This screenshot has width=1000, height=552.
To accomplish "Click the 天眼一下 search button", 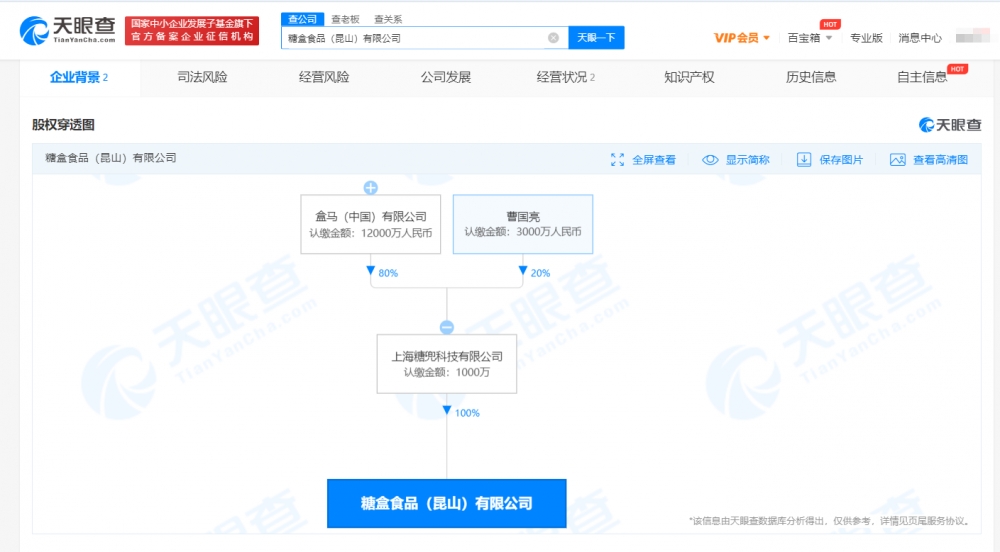I will 596,38.
